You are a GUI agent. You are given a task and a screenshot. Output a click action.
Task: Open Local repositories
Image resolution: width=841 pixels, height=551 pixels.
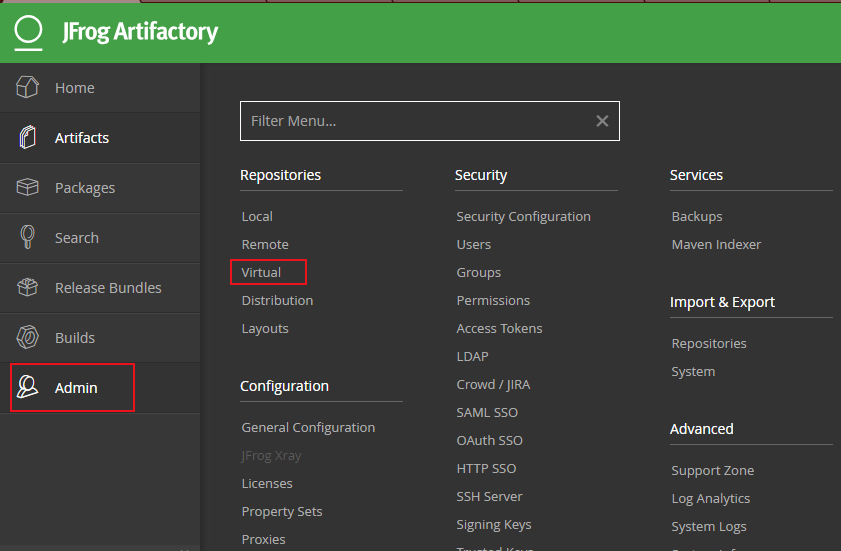coord(257,216)
